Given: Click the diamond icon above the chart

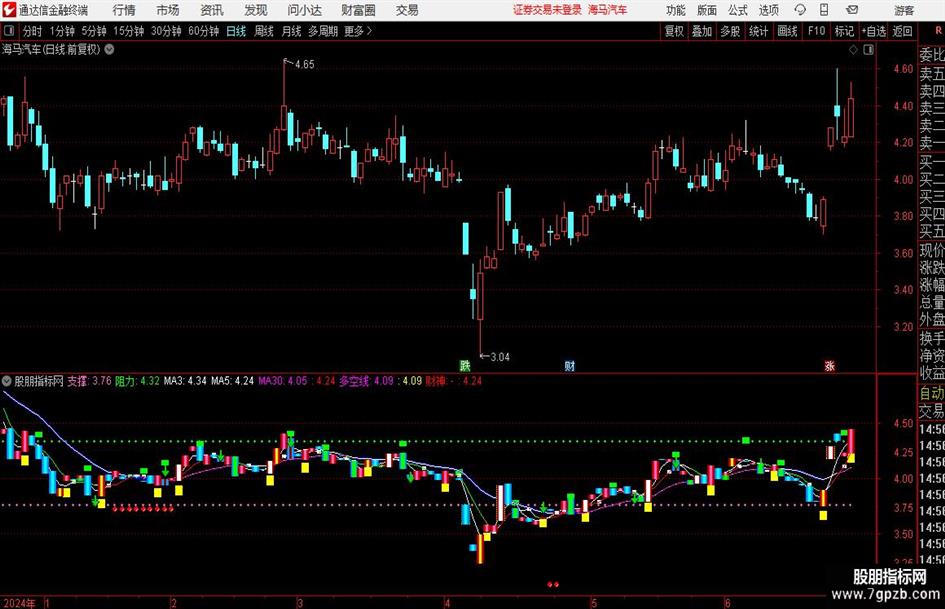Looking at the screenshot, I should (853, 50).
